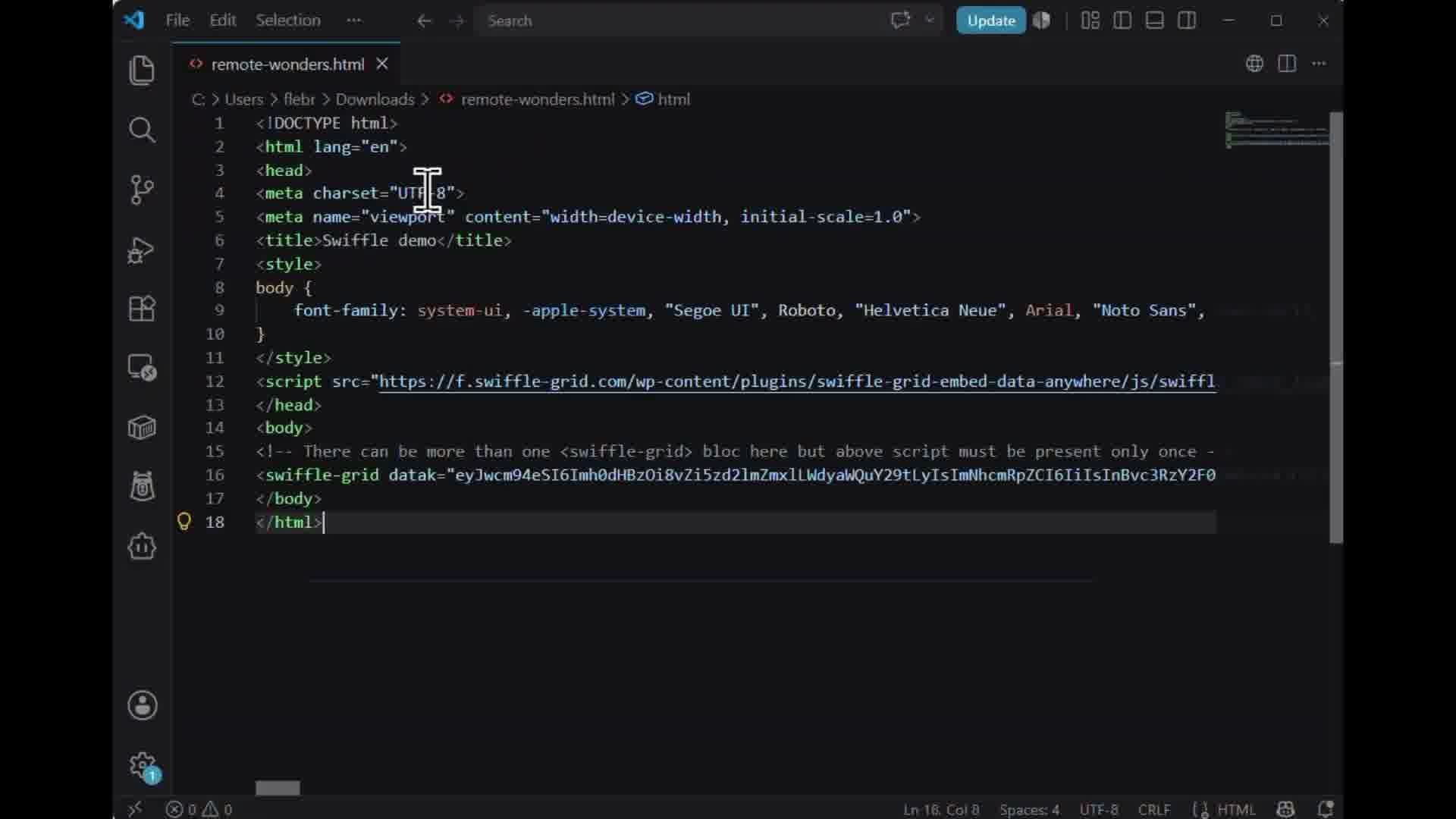Open the Extensions view

[142, 309]
